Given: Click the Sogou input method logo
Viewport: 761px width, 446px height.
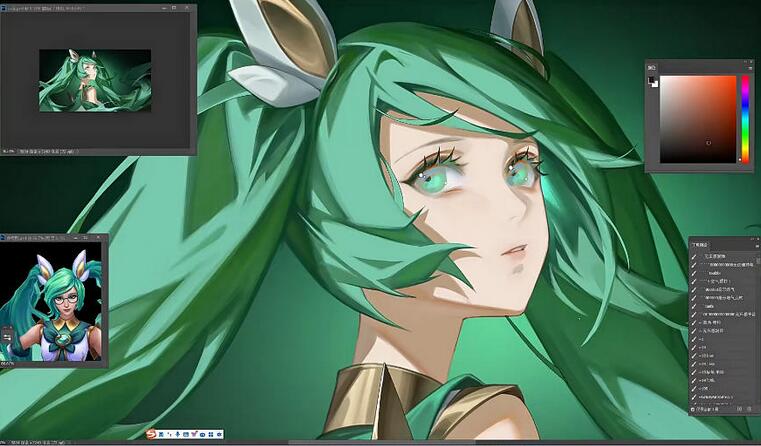Looking at the screenshot, I should point(152,434).
